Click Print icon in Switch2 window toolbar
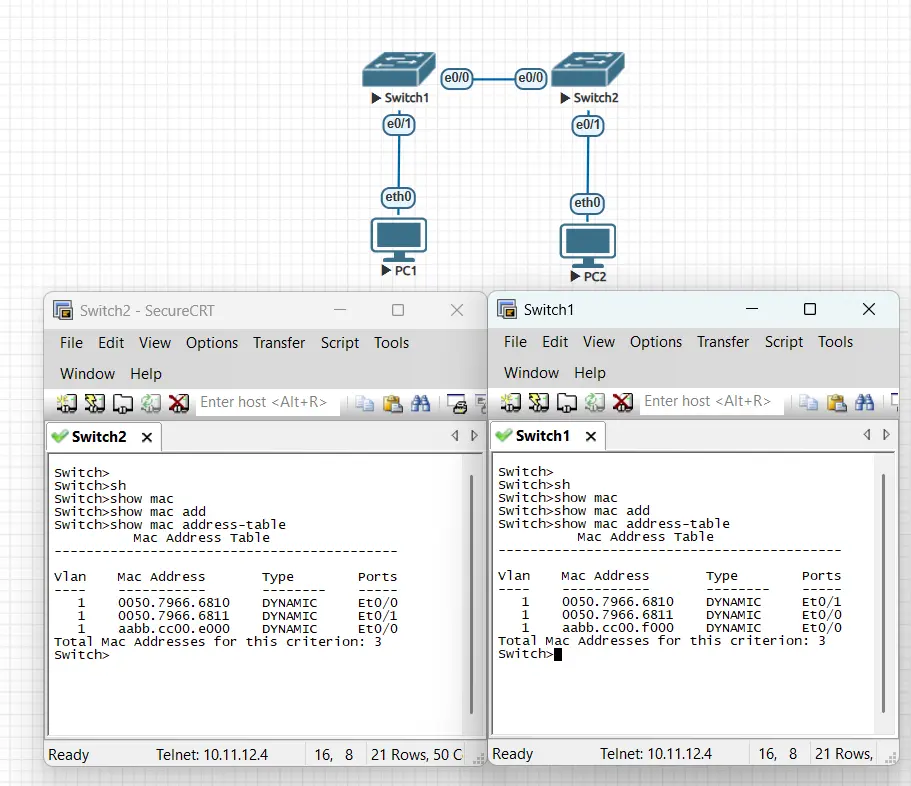The image size is (911, 786). point(457,404)
